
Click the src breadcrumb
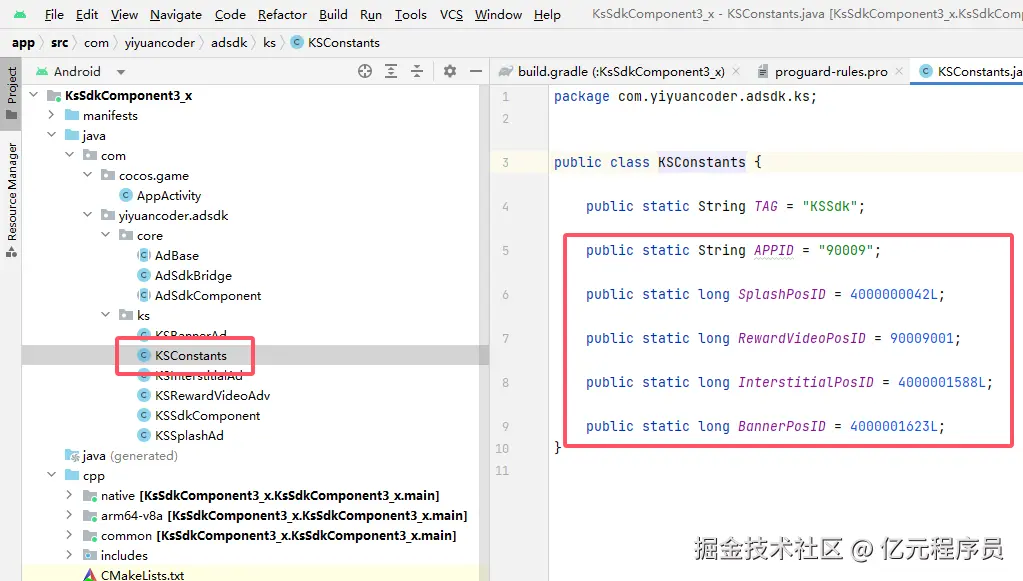coord(59,42)
